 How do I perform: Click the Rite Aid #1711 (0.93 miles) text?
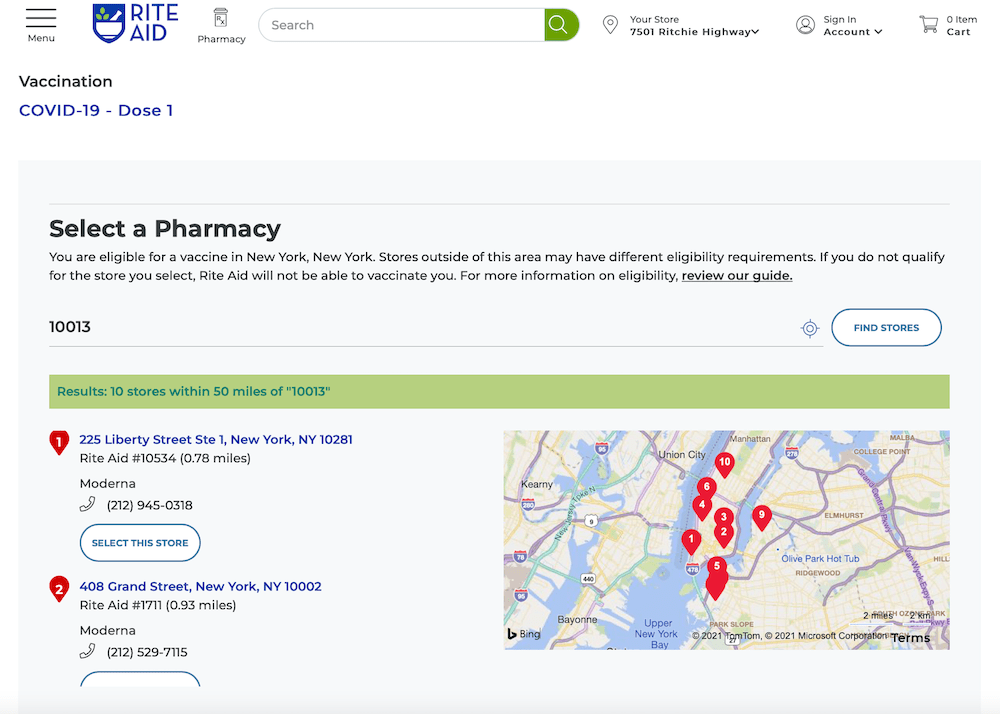pyautogui.click(x=158, y=605)
